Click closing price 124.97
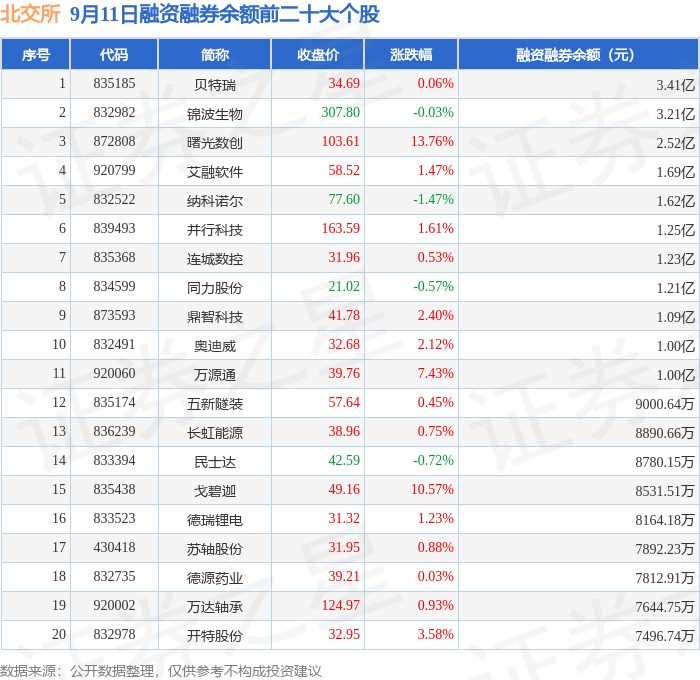This screenshot has height=680, width=700. (340, 605)
